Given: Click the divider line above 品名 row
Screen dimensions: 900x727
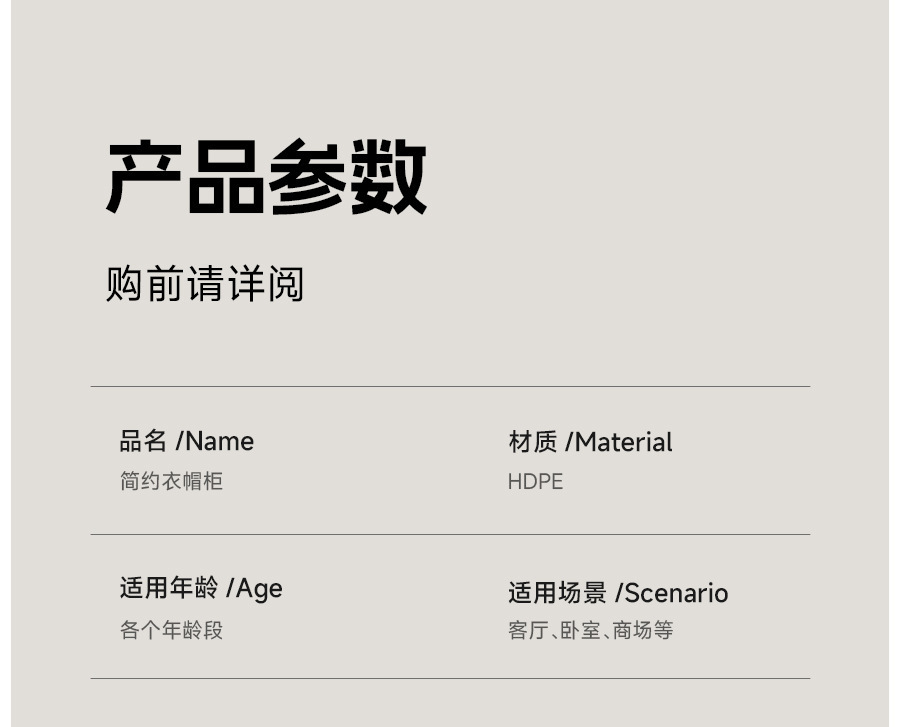Looking at the screenshot, I should pyautogui.click(x=450, y=386).
